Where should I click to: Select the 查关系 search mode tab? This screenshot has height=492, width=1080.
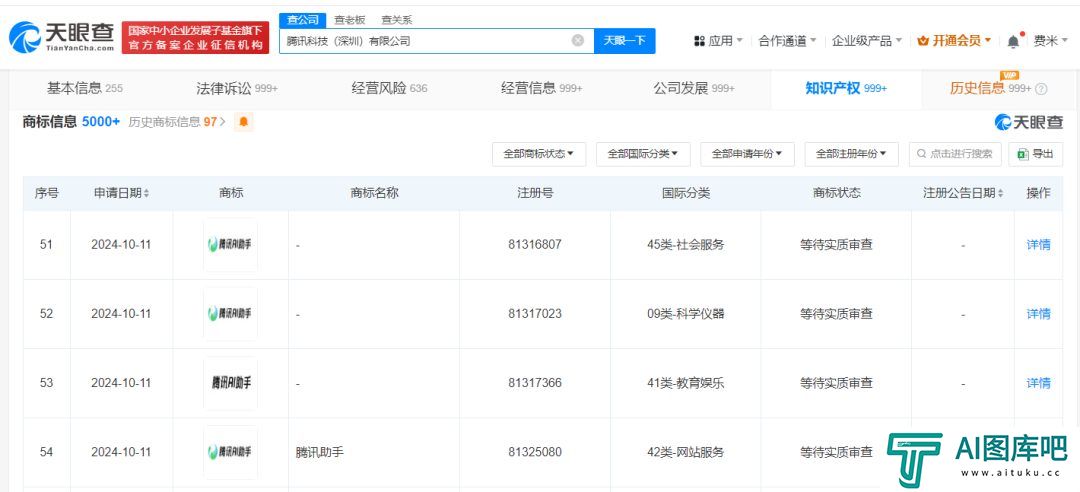coord(397,20)
